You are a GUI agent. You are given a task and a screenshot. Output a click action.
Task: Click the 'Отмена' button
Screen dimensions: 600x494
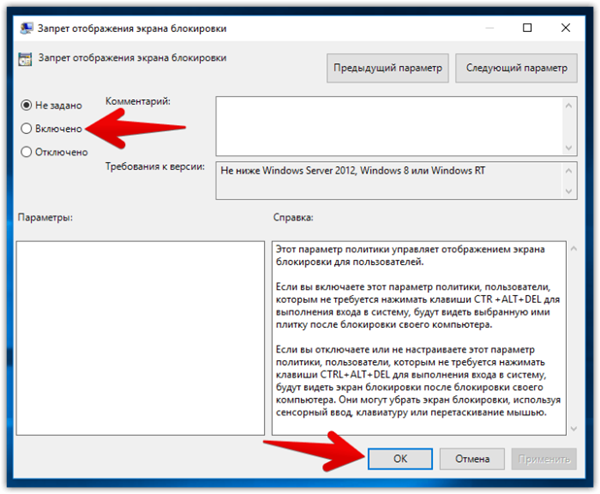pyautogui.click(x=472, y=458)
